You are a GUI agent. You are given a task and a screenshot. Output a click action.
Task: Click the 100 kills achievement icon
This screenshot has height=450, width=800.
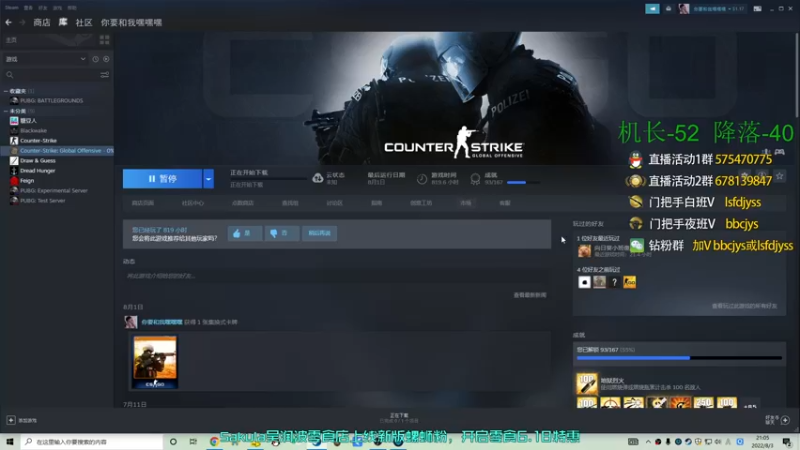tap(587, 384)
